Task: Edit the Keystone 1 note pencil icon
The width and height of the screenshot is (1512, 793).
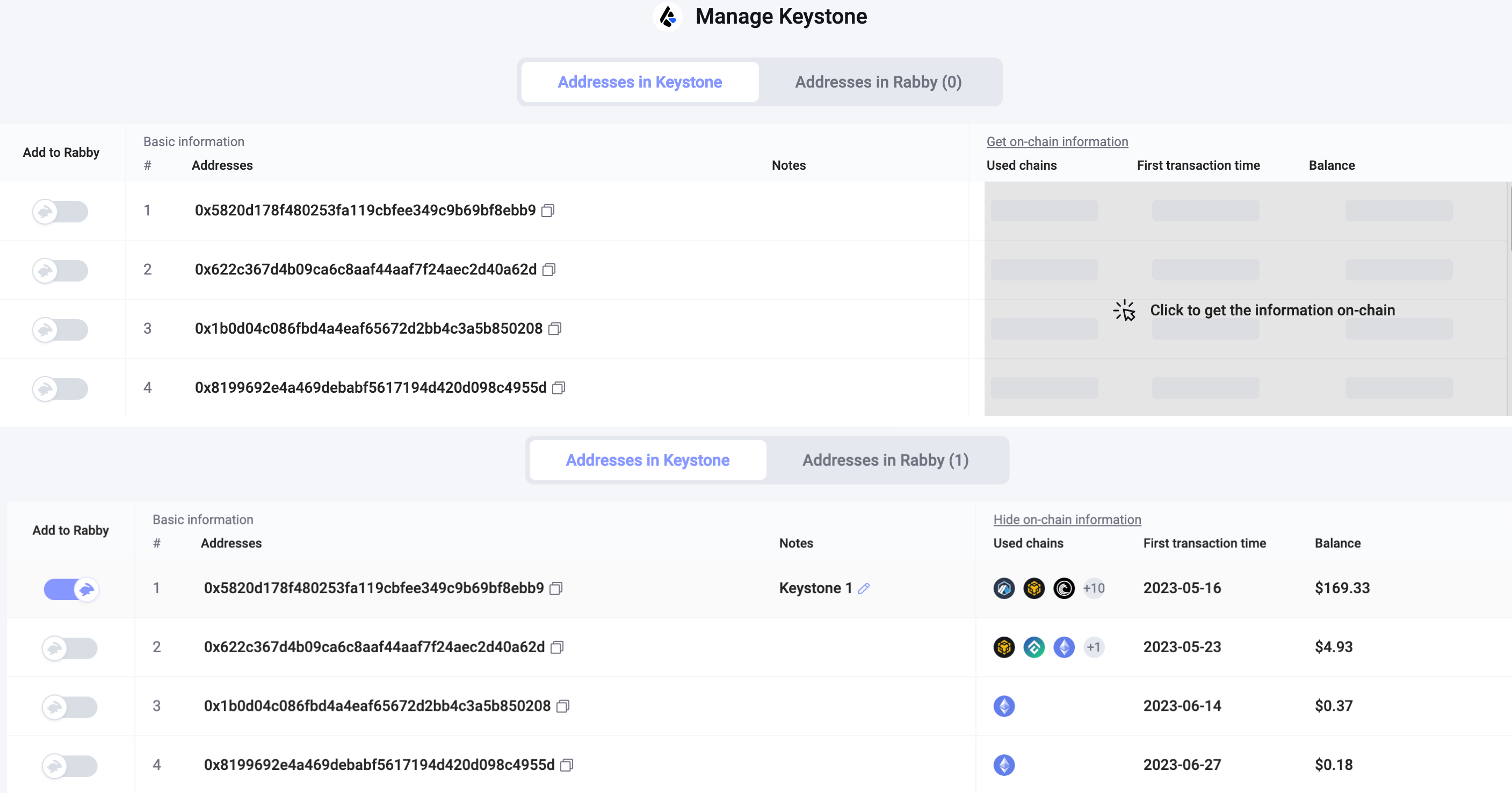Action: click(863, 588)
